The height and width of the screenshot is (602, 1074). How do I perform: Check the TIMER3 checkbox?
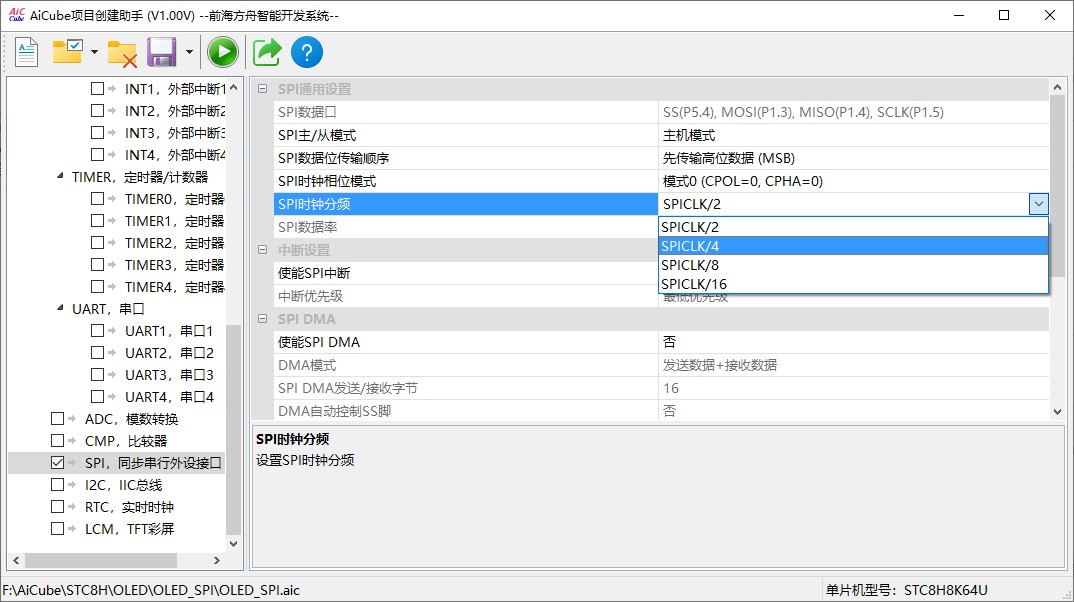click(97, 264)
